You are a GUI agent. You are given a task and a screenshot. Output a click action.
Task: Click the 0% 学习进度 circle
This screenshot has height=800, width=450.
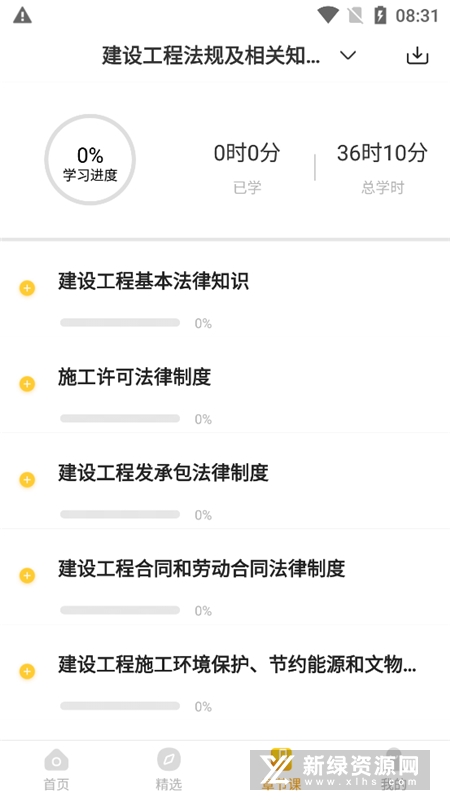tap(90, 160)
